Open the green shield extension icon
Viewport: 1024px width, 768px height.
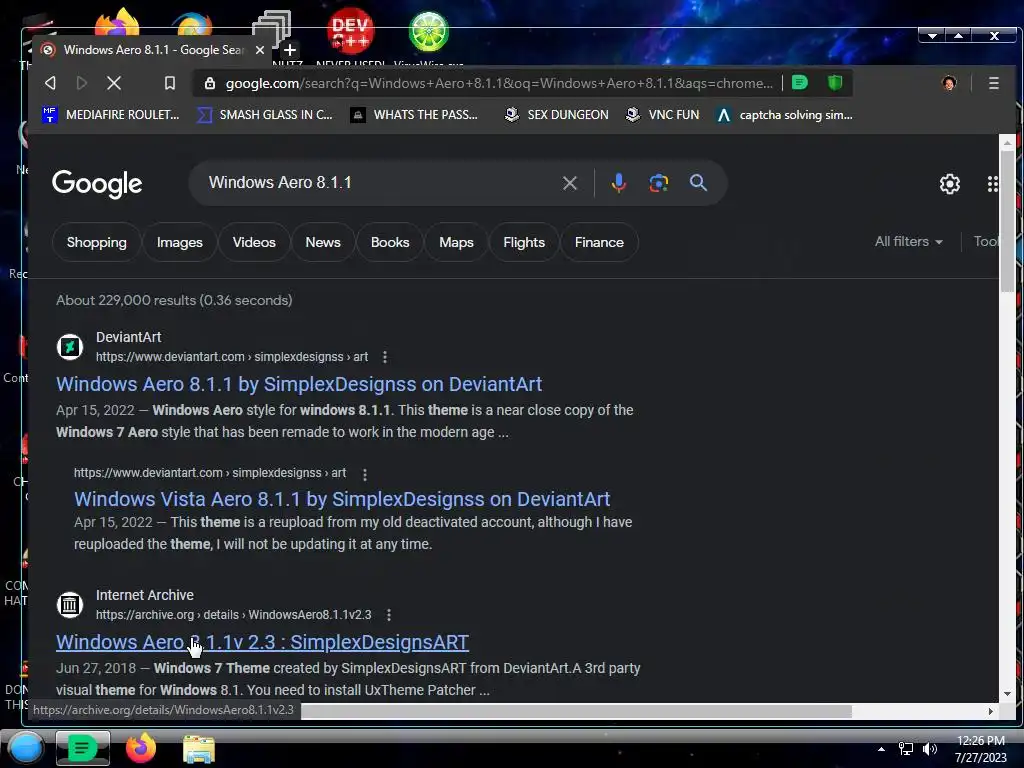click(835, 82)
